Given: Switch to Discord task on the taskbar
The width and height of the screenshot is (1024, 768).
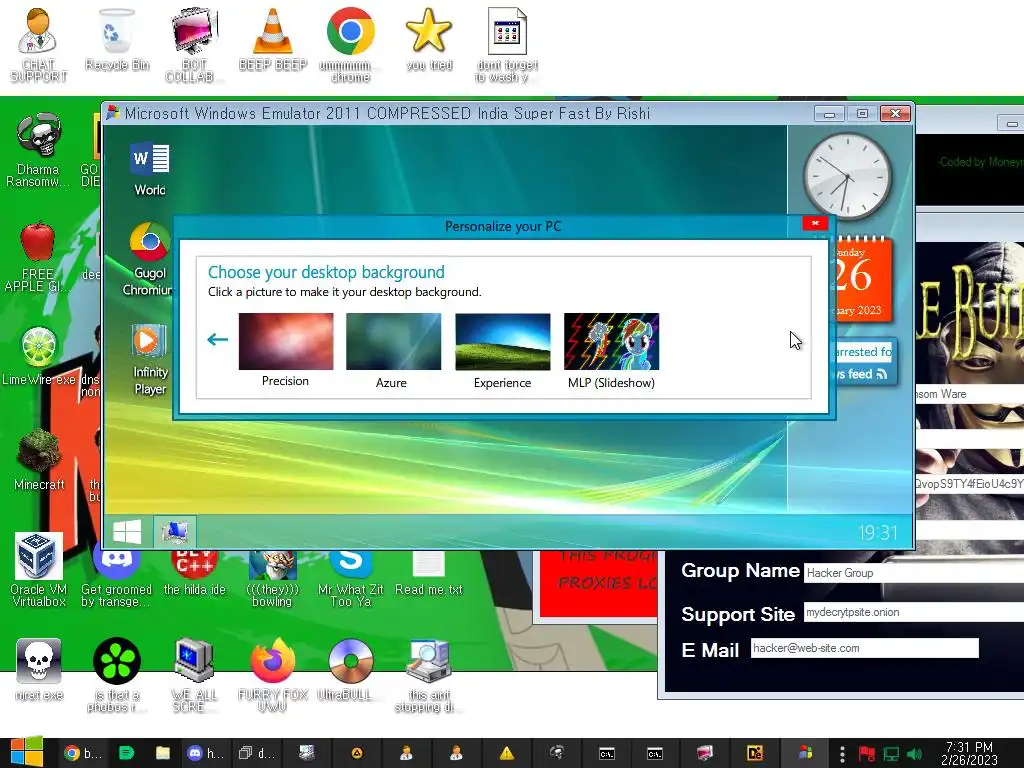Looking at the screenshot, I should pos(205,753).
